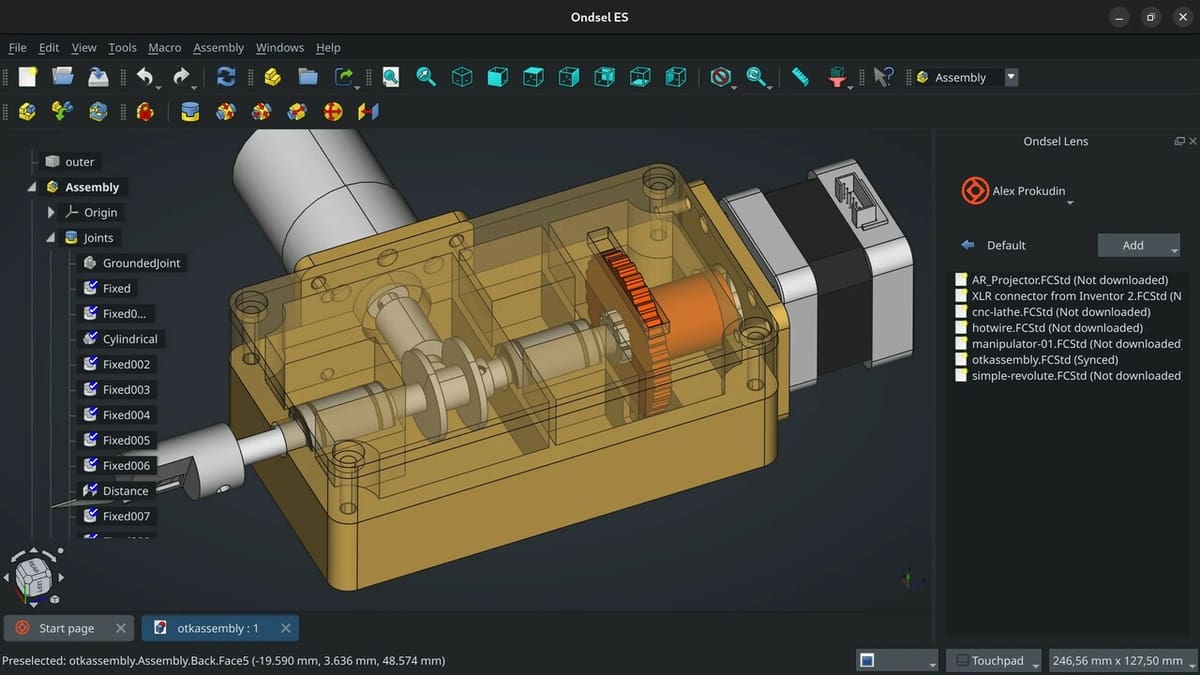
Task: Click the What's This help pointer icon
Action: click(x=882, y=77)
